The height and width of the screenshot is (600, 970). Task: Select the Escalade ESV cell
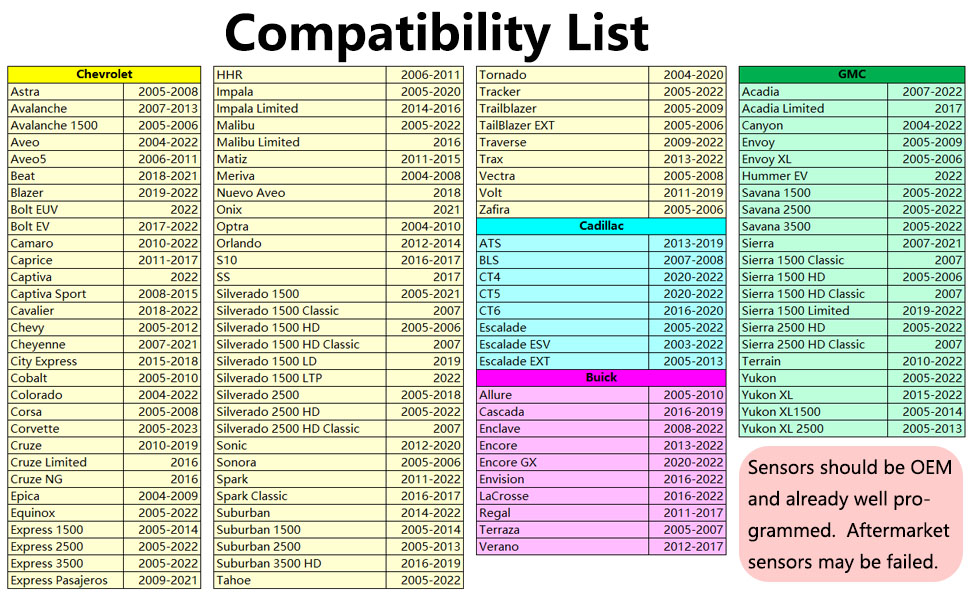click(563, 345)
